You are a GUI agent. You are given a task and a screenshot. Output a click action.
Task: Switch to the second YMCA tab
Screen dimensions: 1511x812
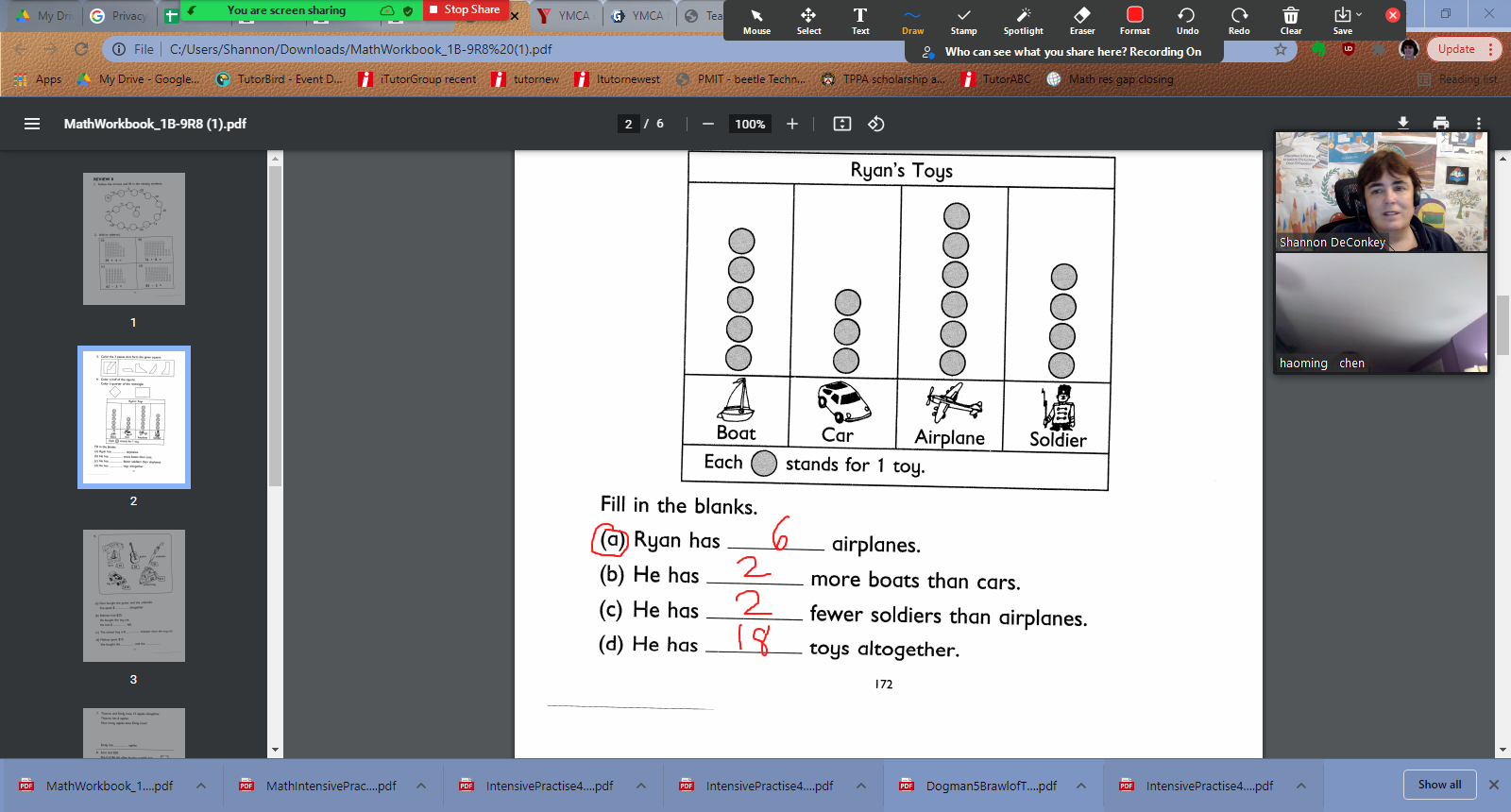(x=638, y=15)
